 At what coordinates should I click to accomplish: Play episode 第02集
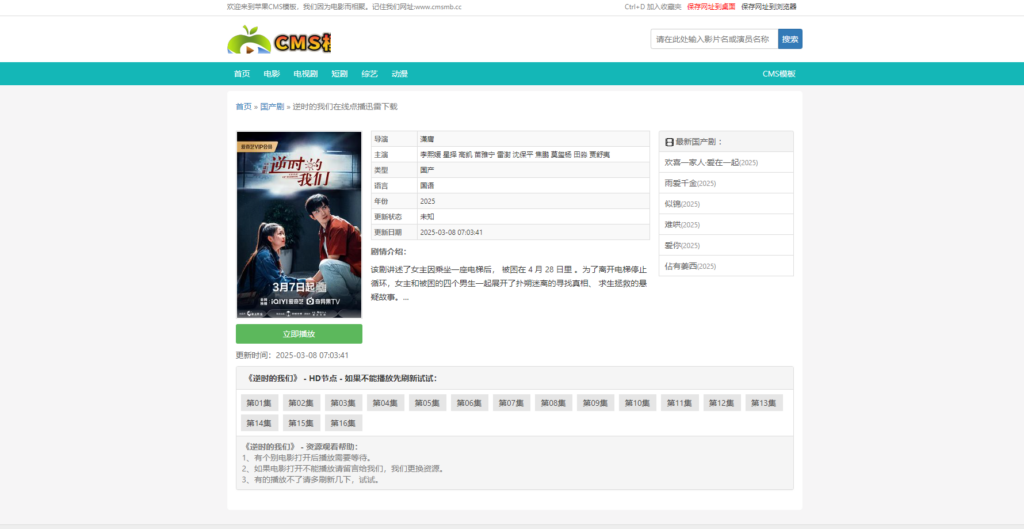click(302, 403)
